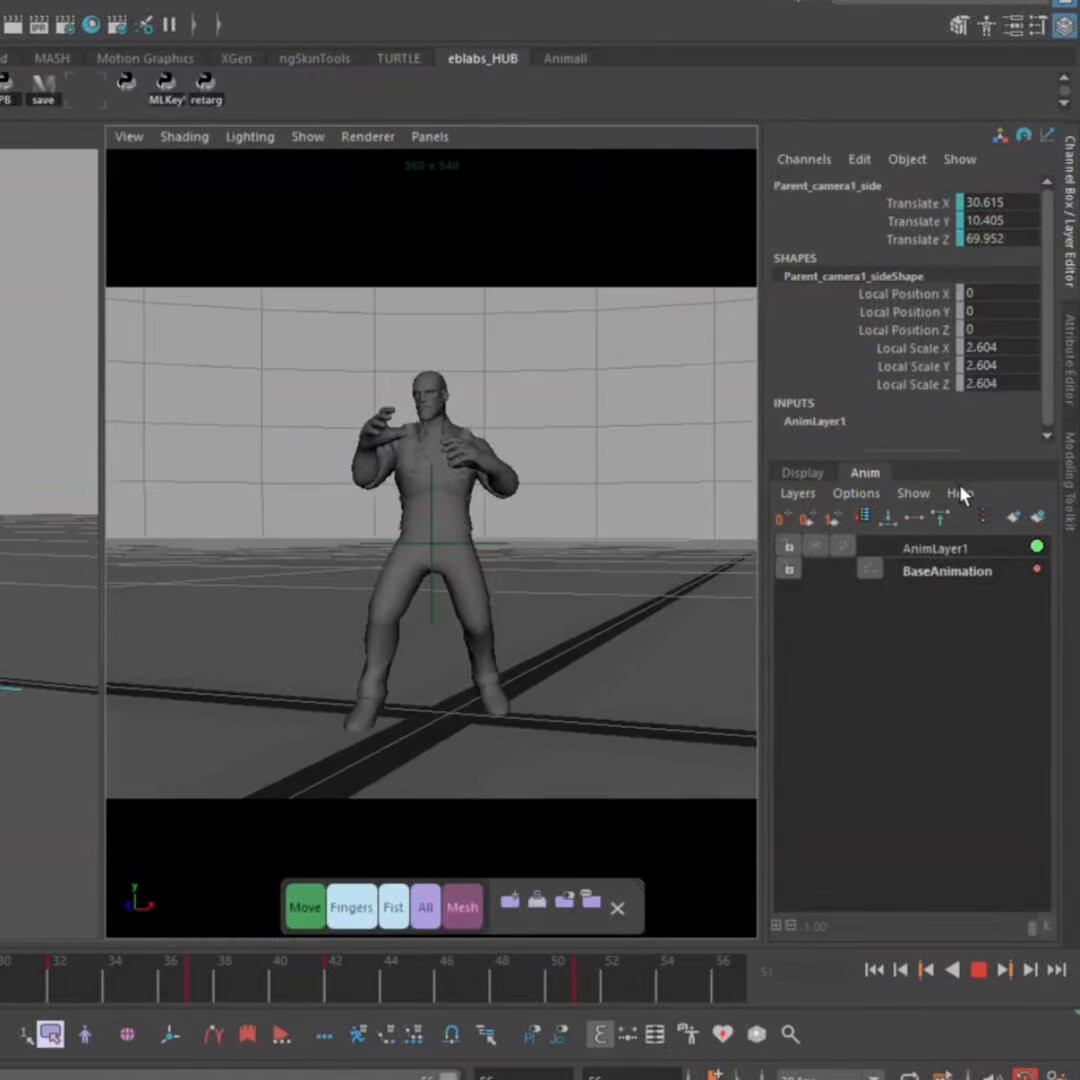Open the Layers menu in the layer editor
1080x1080 pixels.
(797, 493)
